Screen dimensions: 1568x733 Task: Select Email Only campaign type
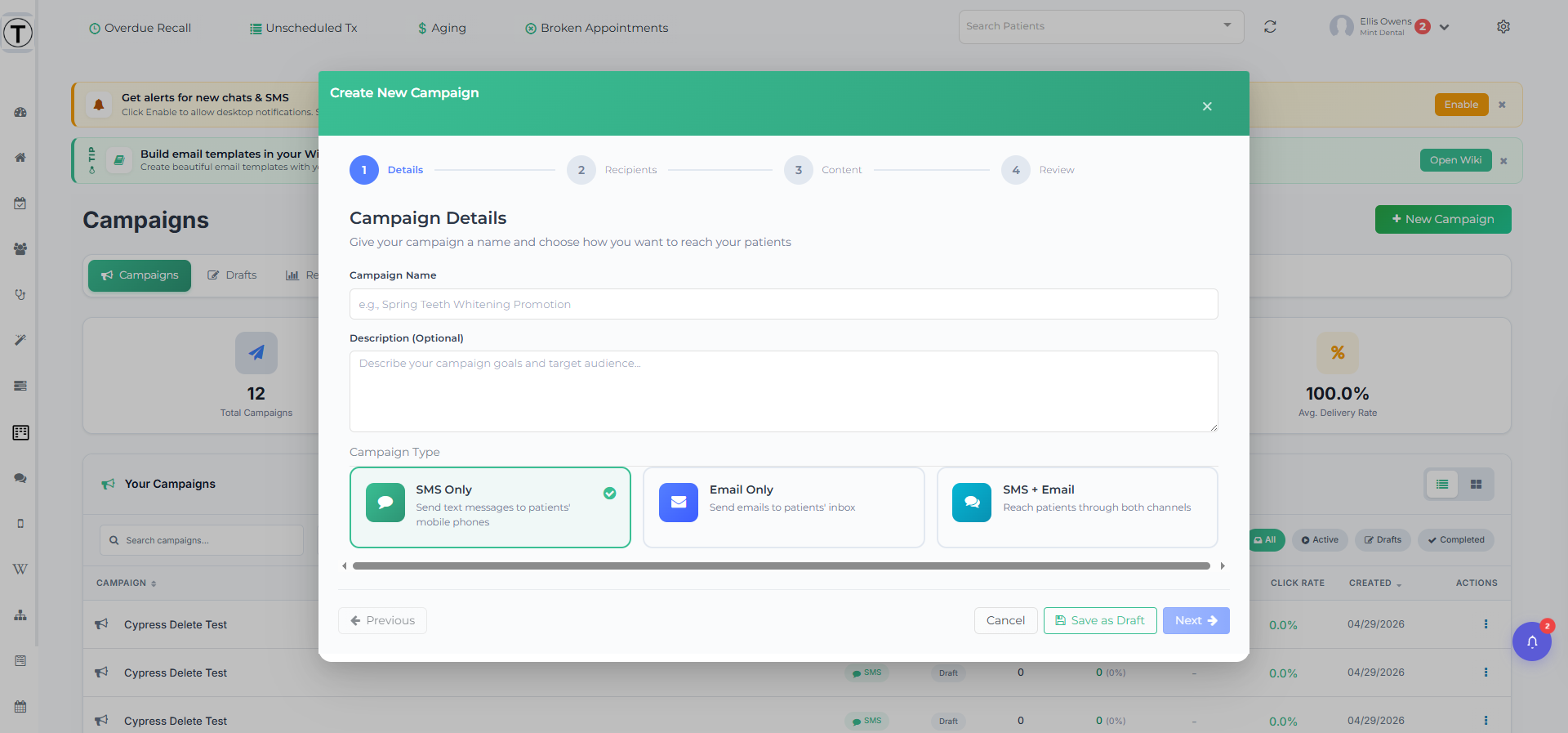click(x=784, y=507)
